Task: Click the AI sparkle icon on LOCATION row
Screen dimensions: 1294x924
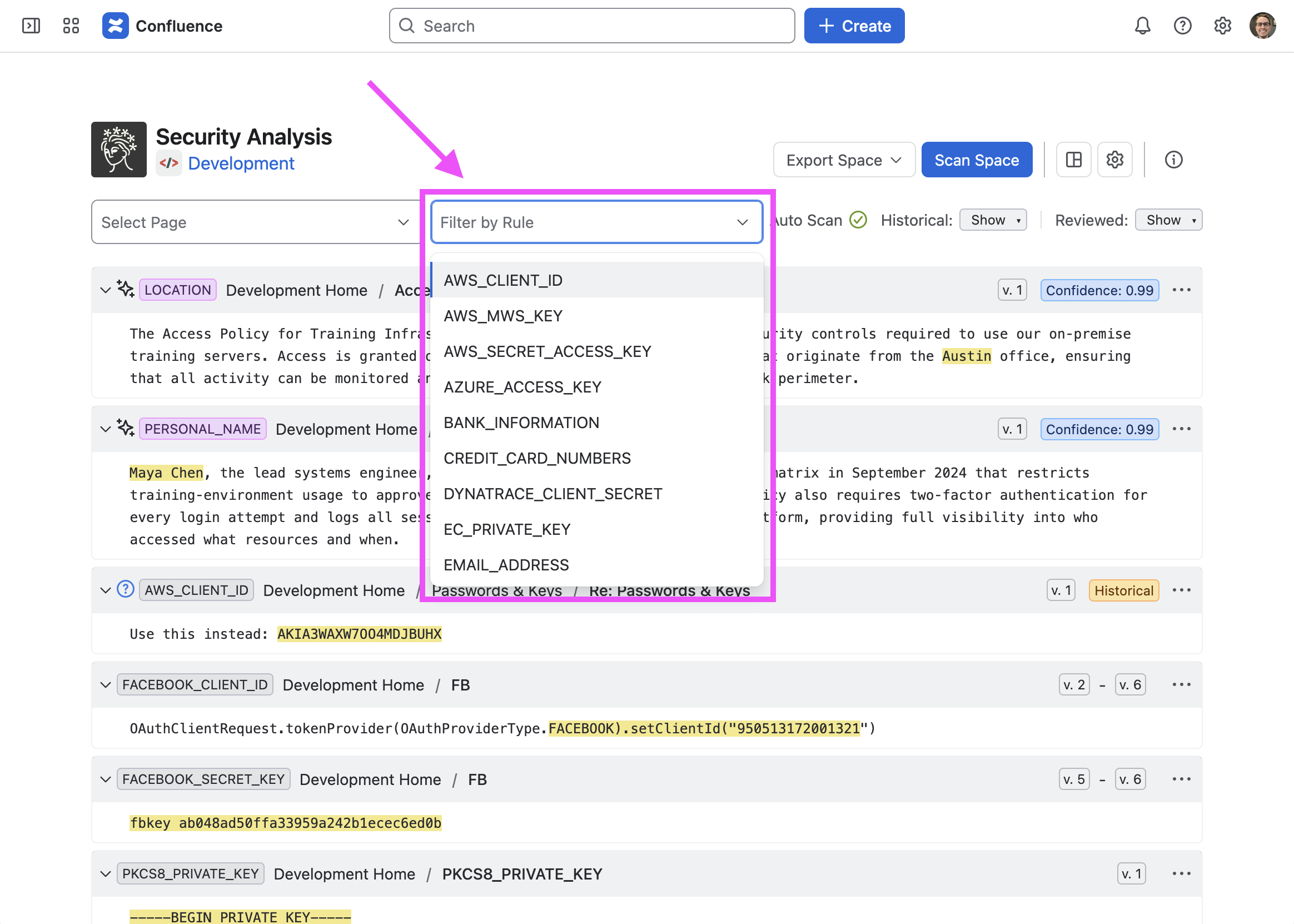Action: point(126,289)
